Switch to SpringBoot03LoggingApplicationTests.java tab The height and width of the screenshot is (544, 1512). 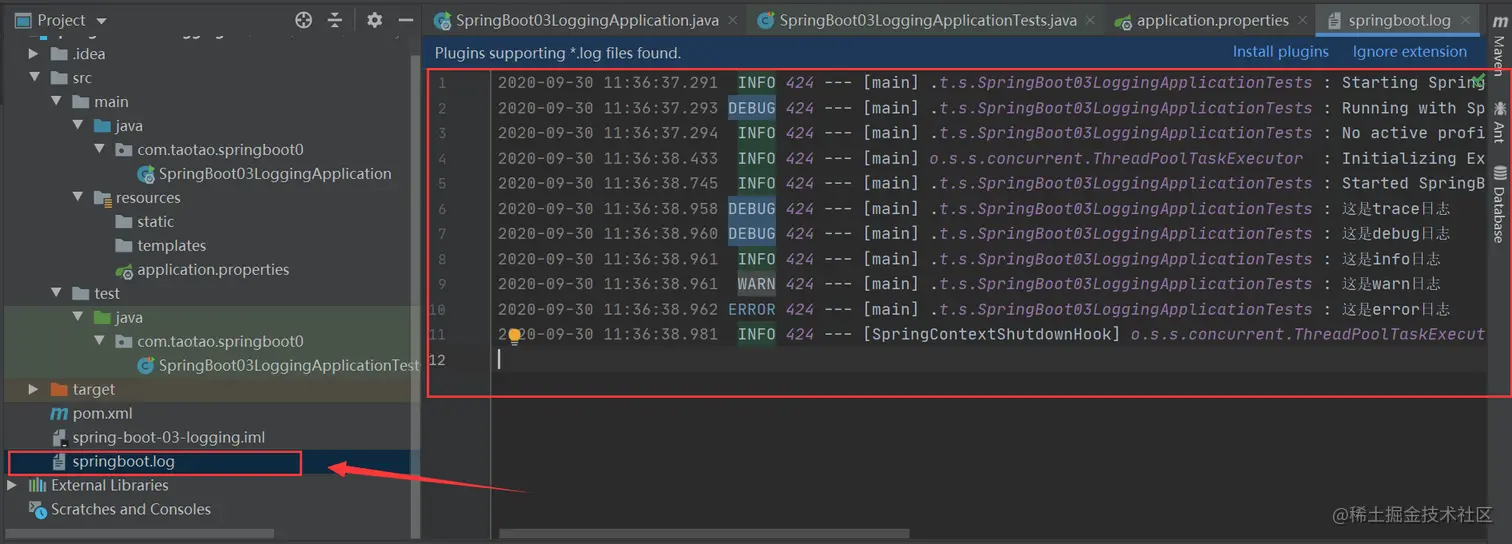click(x=928, y=20)
